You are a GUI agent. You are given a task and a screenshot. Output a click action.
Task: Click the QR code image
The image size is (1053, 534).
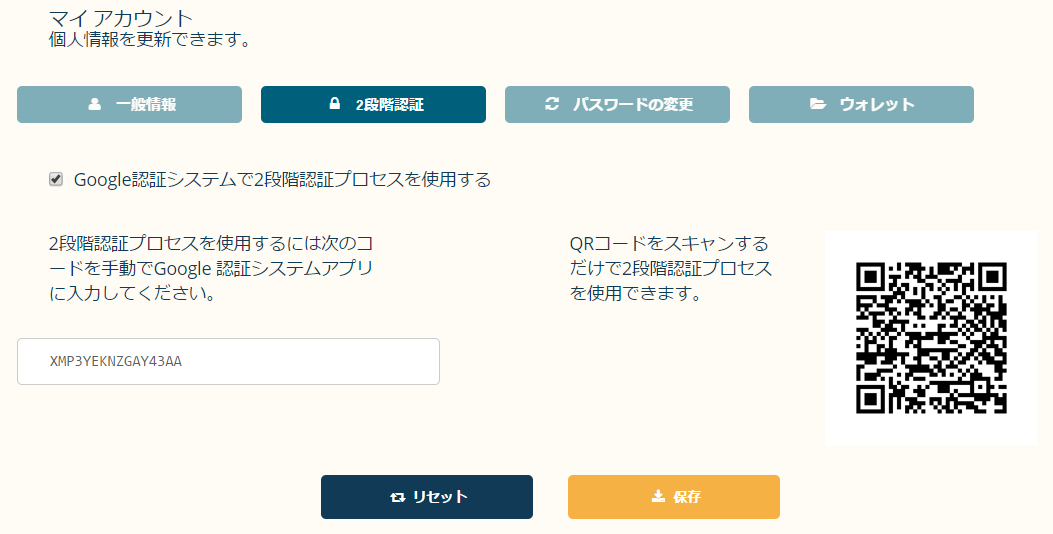[x=931, y=338]
